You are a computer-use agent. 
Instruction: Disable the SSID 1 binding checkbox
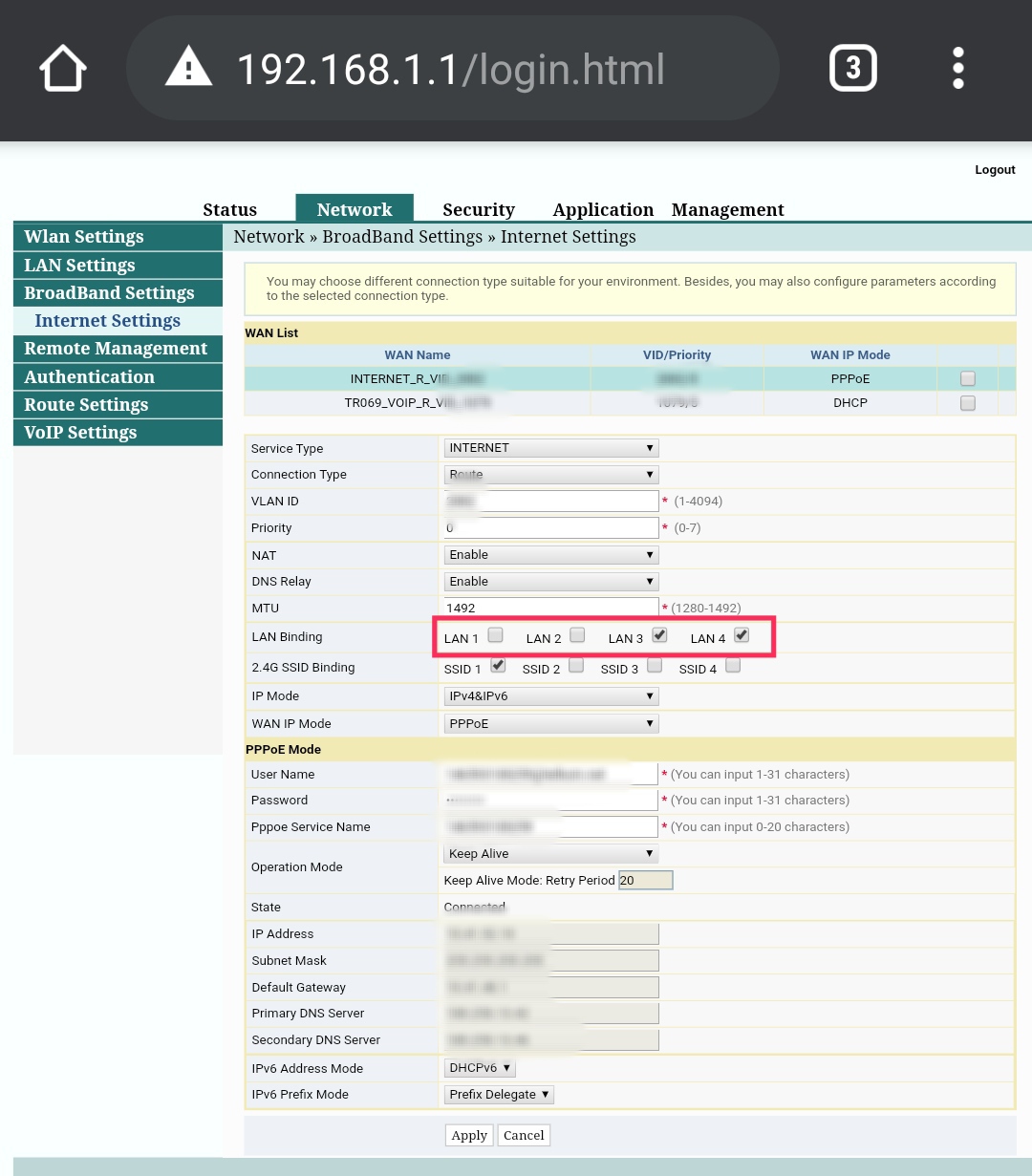pyautogui.click(x=498, y=665)
